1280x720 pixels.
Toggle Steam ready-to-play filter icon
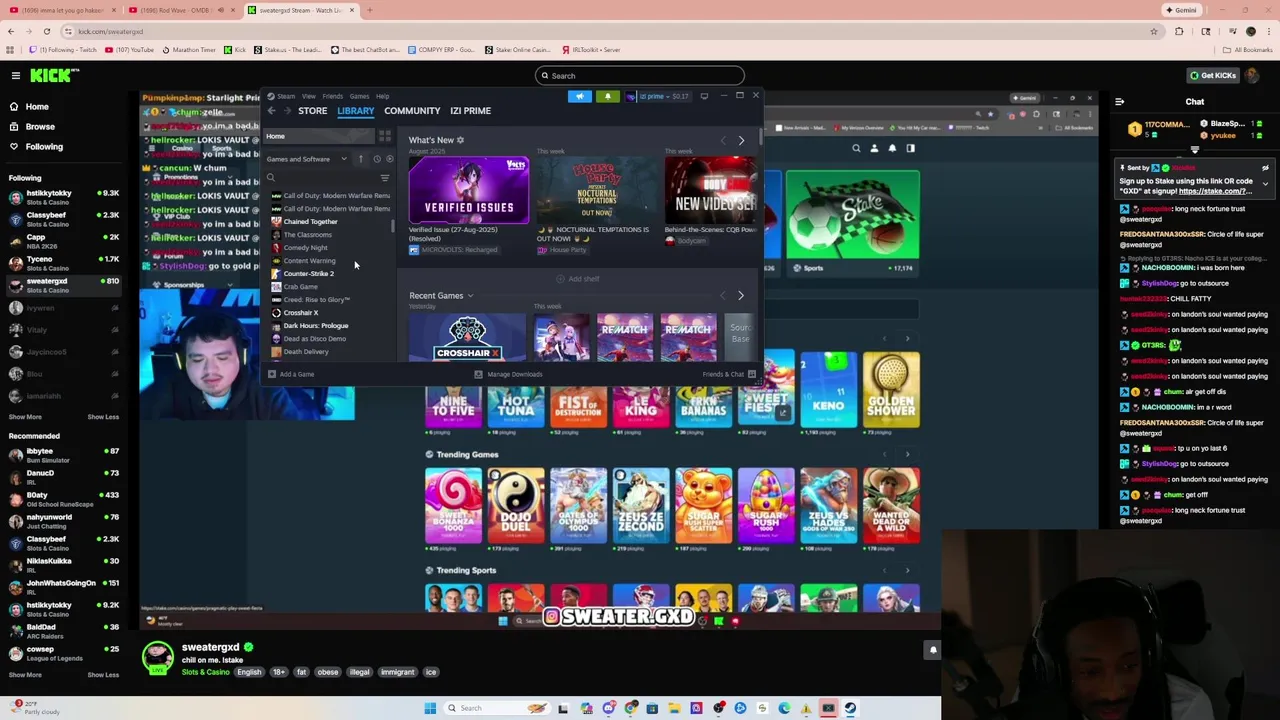(389, 159)
